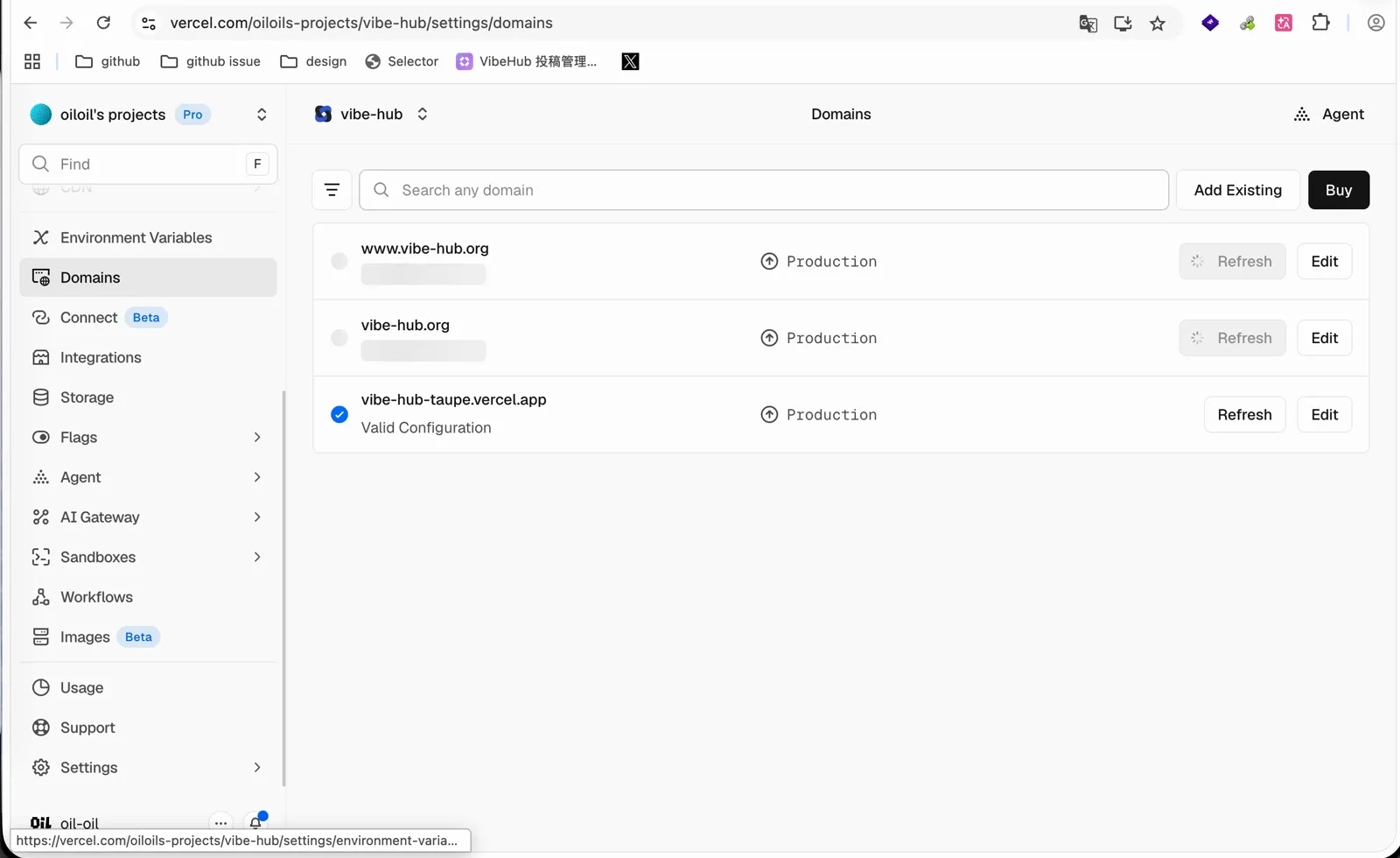The height and width of the screenshot is (858, 1400).
Task: Expand Flags chevron
Action: click(257, 437)
